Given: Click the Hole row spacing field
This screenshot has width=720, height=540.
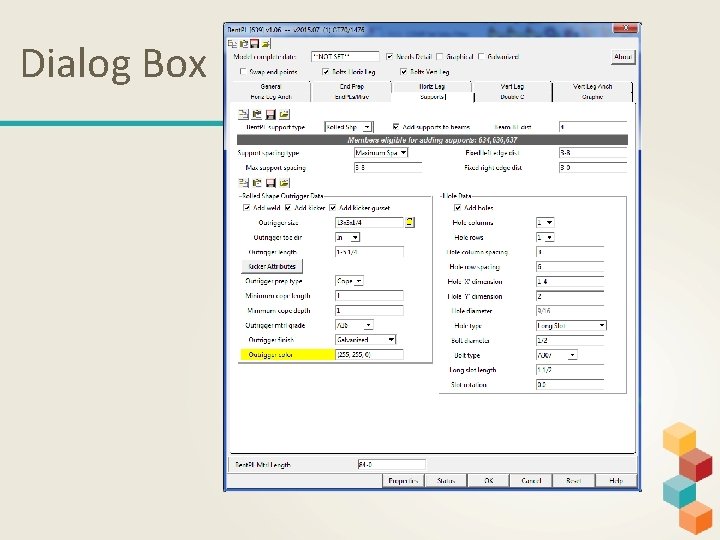Looking at the screenshot, I should pyautogui.click(x=570, y=266).
